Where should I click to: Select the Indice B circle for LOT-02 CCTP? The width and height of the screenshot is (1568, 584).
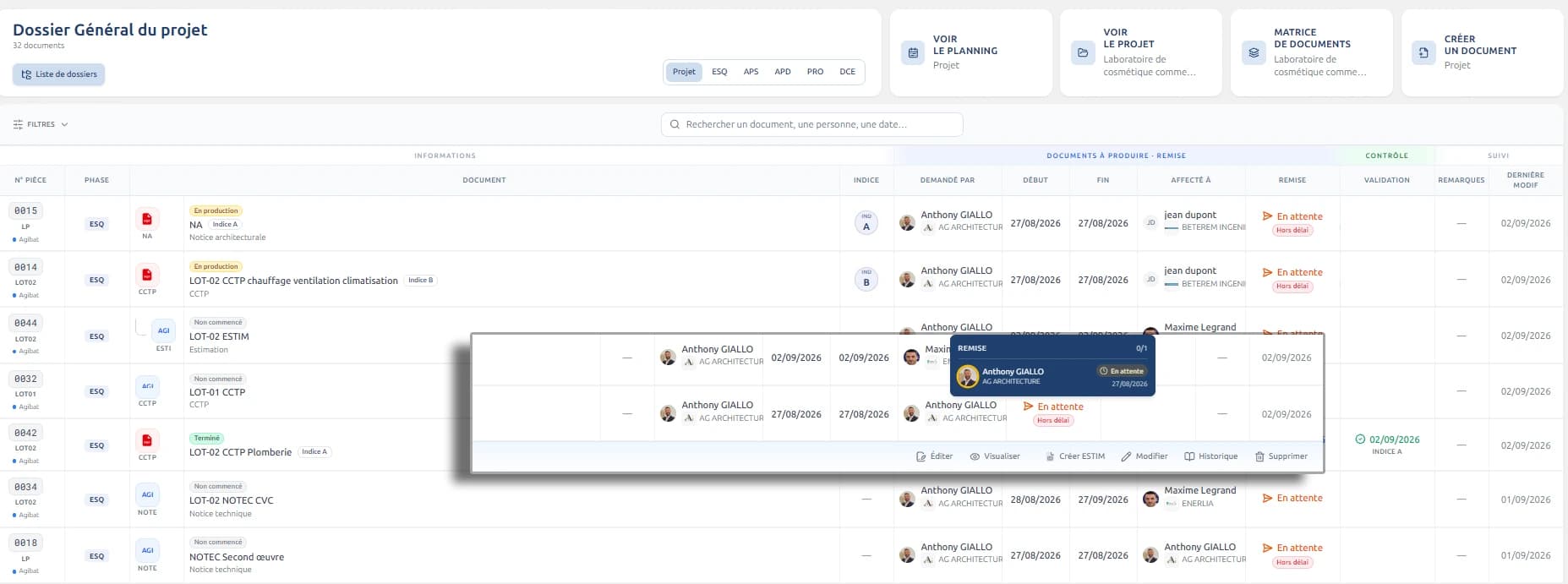(x=866, y=279)
